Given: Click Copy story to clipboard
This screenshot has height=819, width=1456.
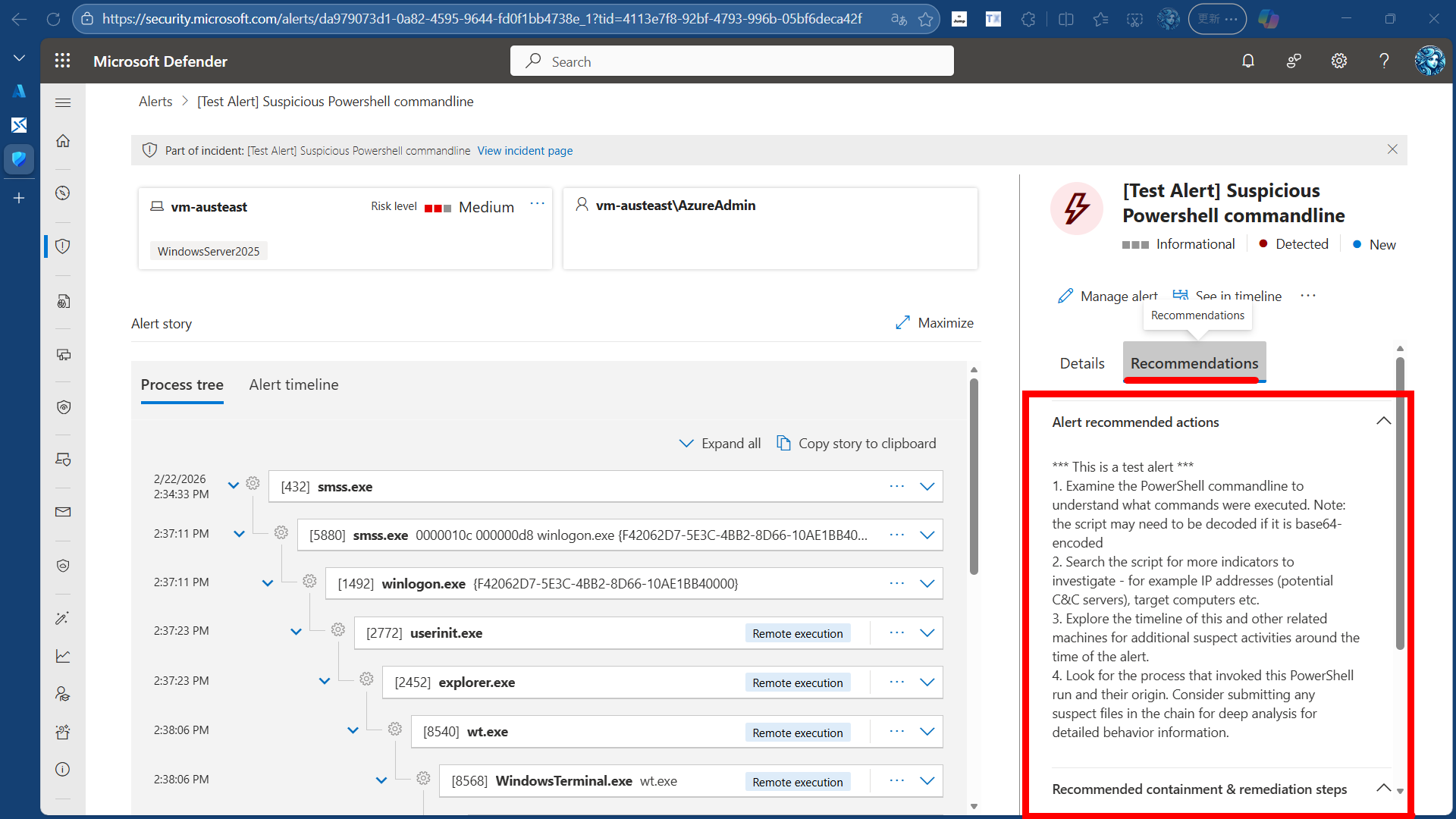Looking at the screenshot, I should (857, 444).
